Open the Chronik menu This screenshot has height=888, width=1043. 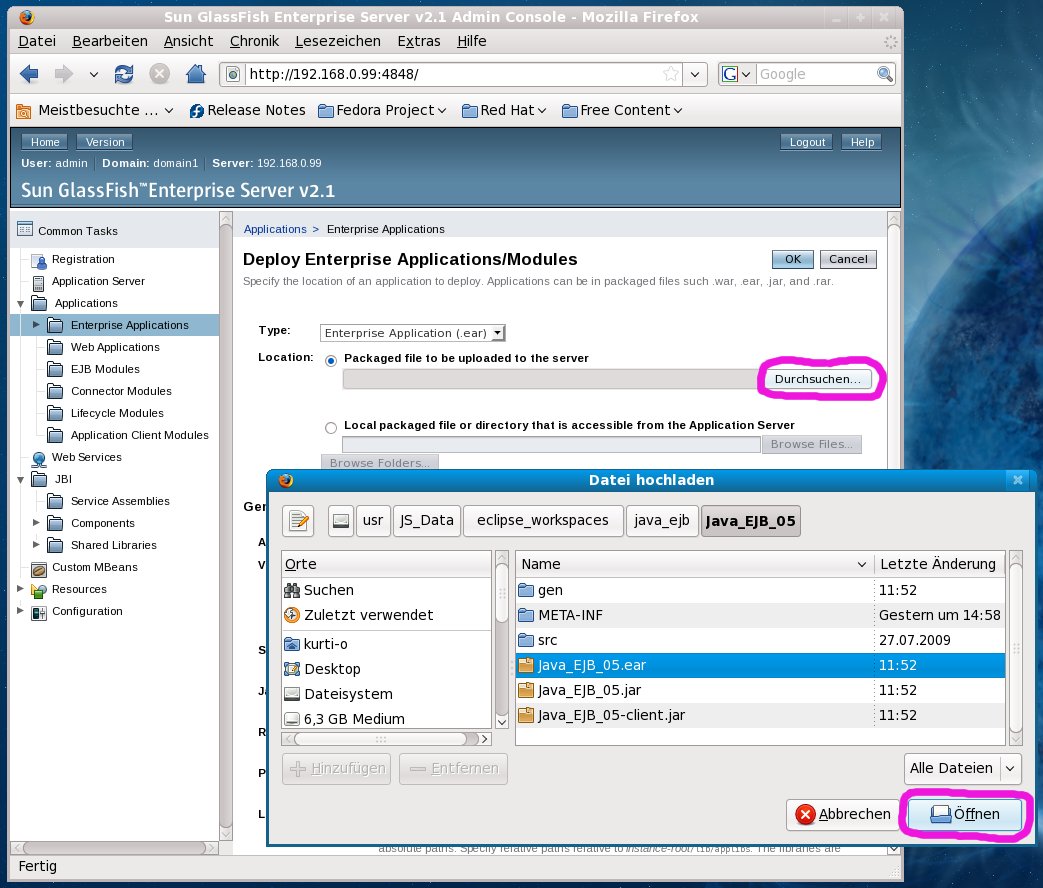click(254, 41)
